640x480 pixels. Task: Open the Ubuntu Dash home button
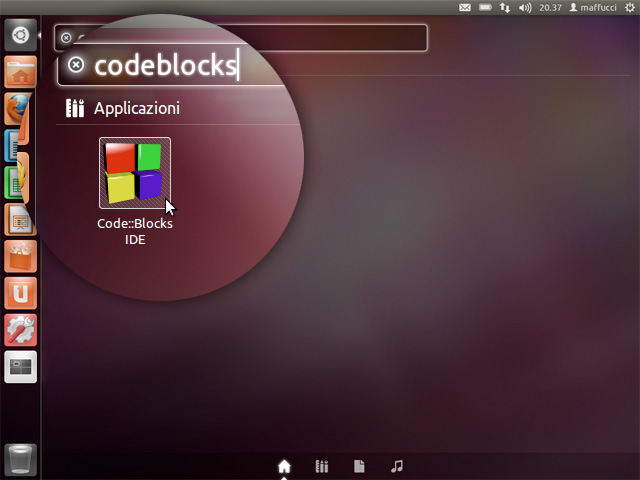pos(20,36)
